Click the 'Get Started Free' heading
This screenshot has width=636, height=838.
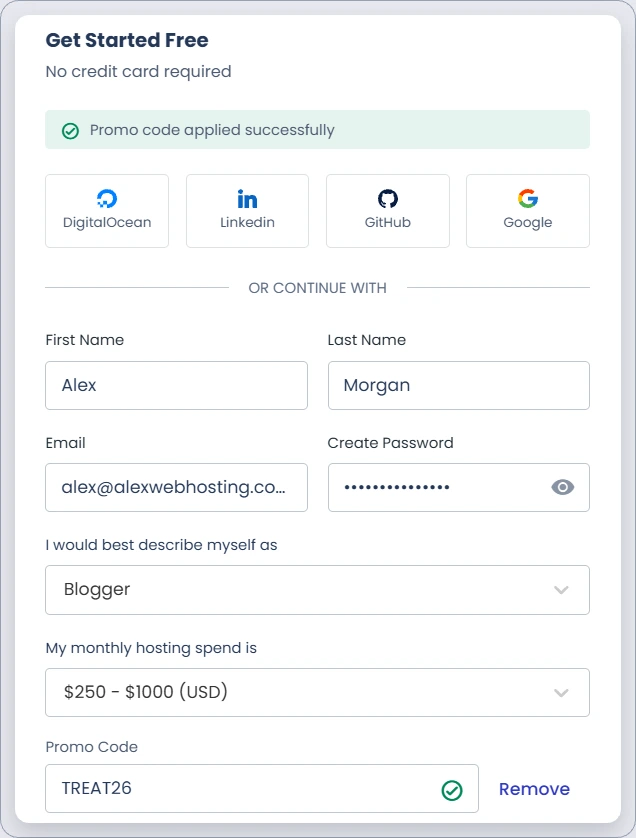coord(127,40)
